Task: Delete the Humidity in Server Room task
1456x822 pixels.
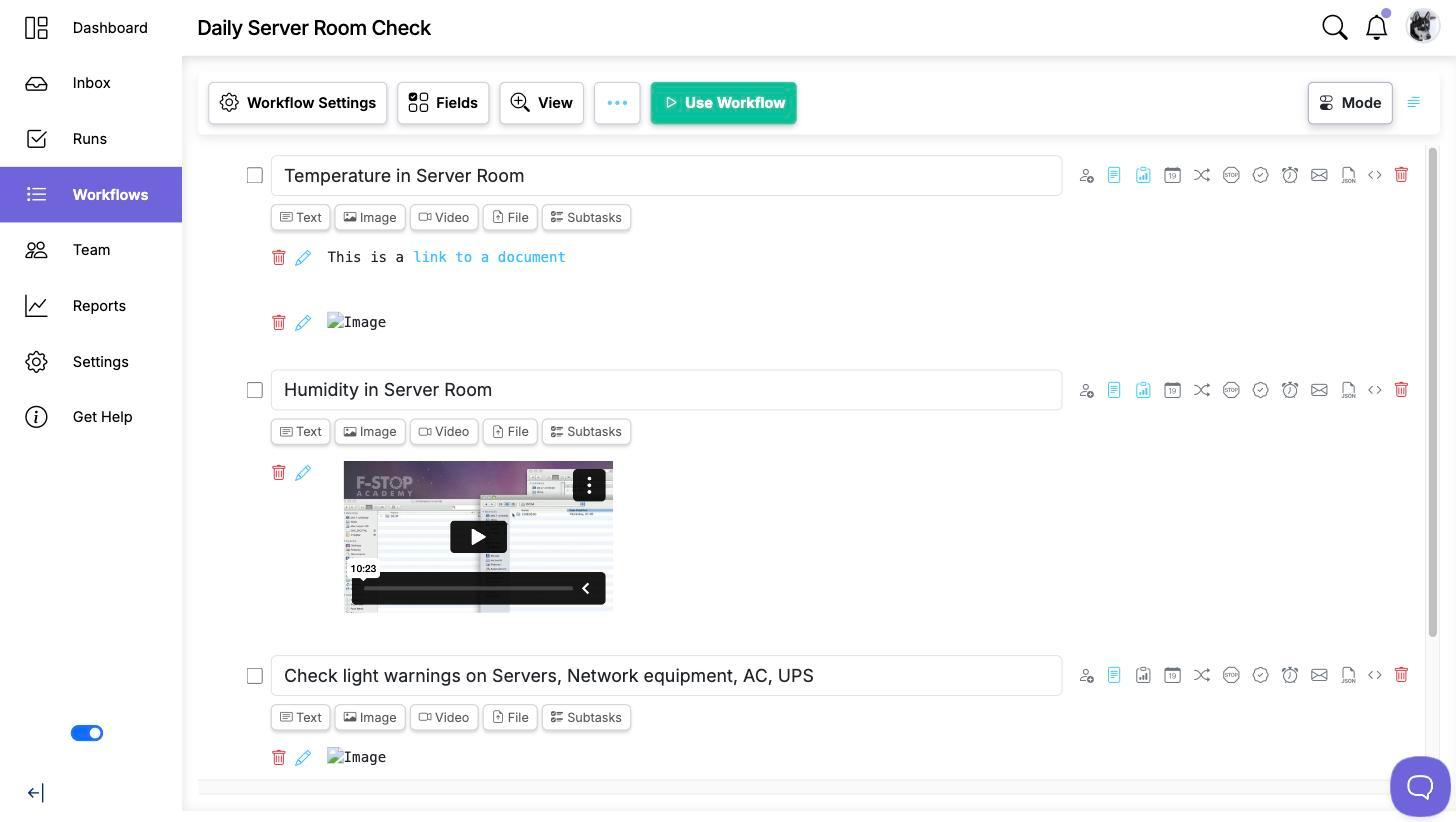Action: [x=1401, y=390]
